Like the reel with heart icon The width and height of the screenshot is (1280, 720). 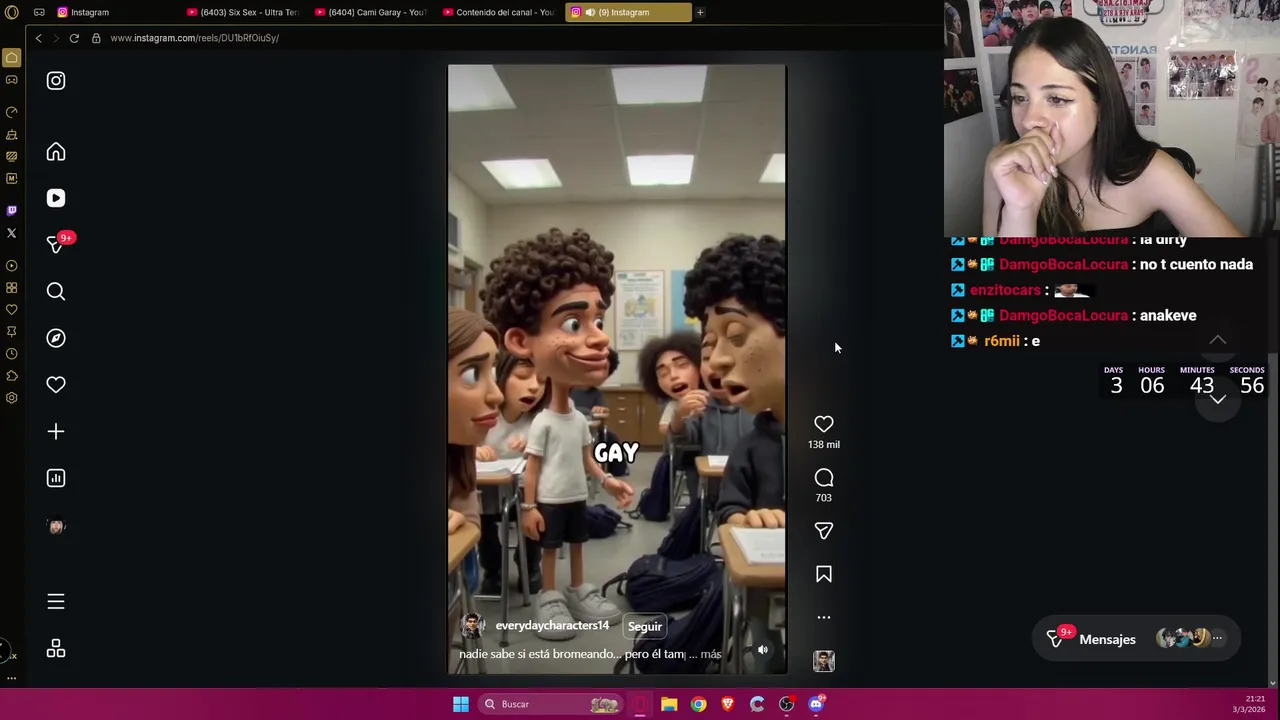coord(824,424)
